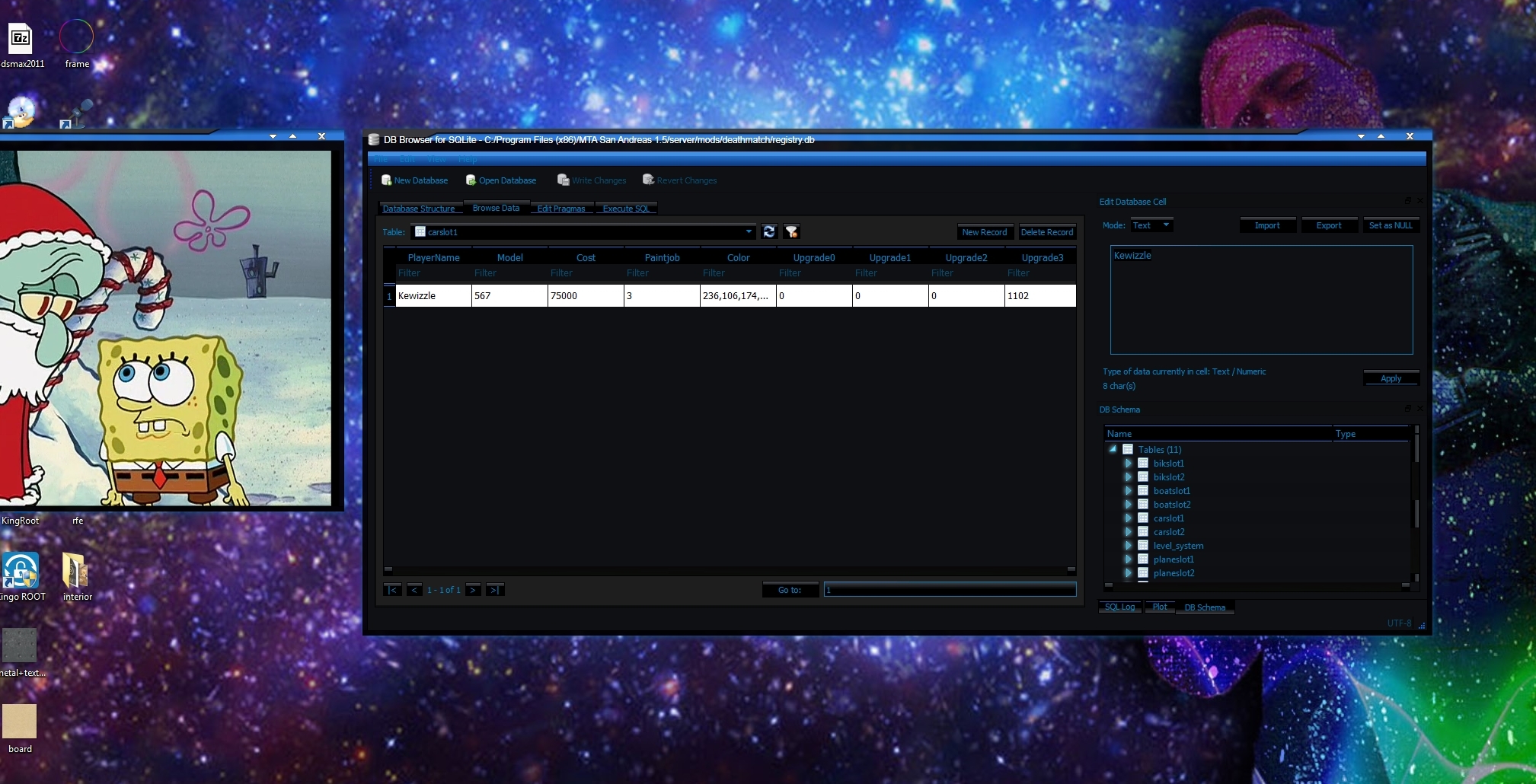Screen dimensions: 1536x784
Task: Refresh the table data with the refresh icon
Action: pyautogui.click(x=769, y=232)
